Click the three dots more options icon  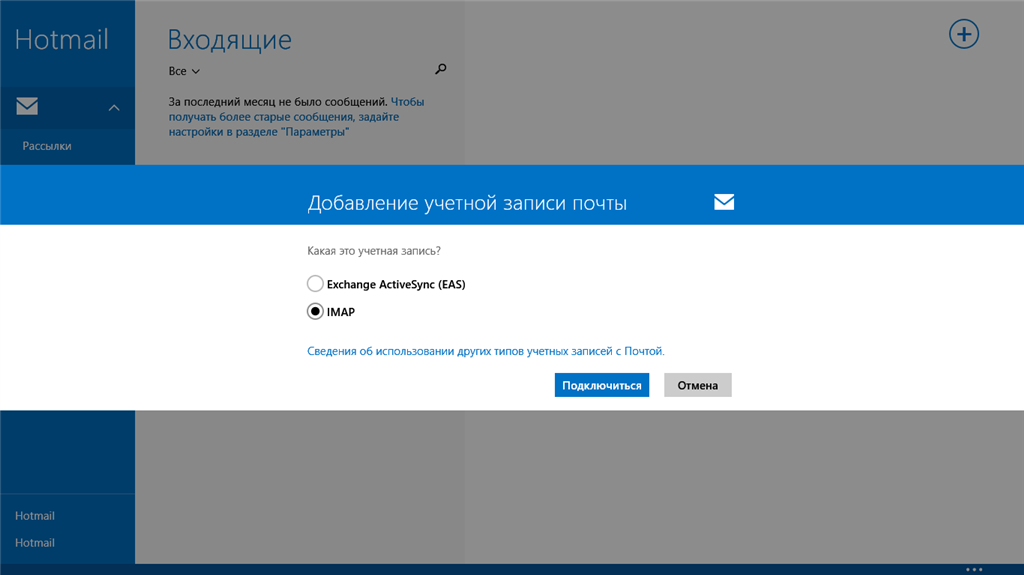[x=974, y=569]
